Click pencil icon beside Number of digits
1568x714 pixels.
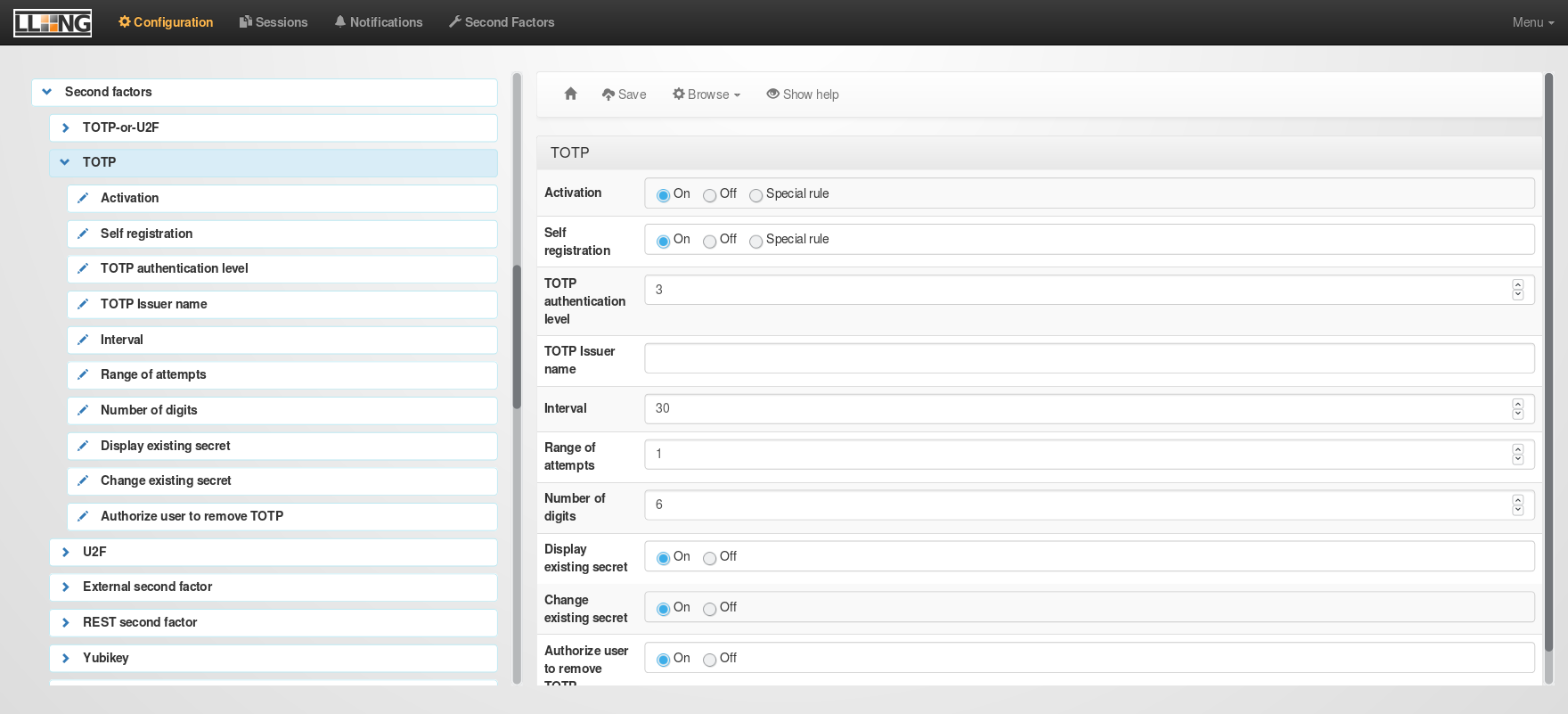click(83, 410)
